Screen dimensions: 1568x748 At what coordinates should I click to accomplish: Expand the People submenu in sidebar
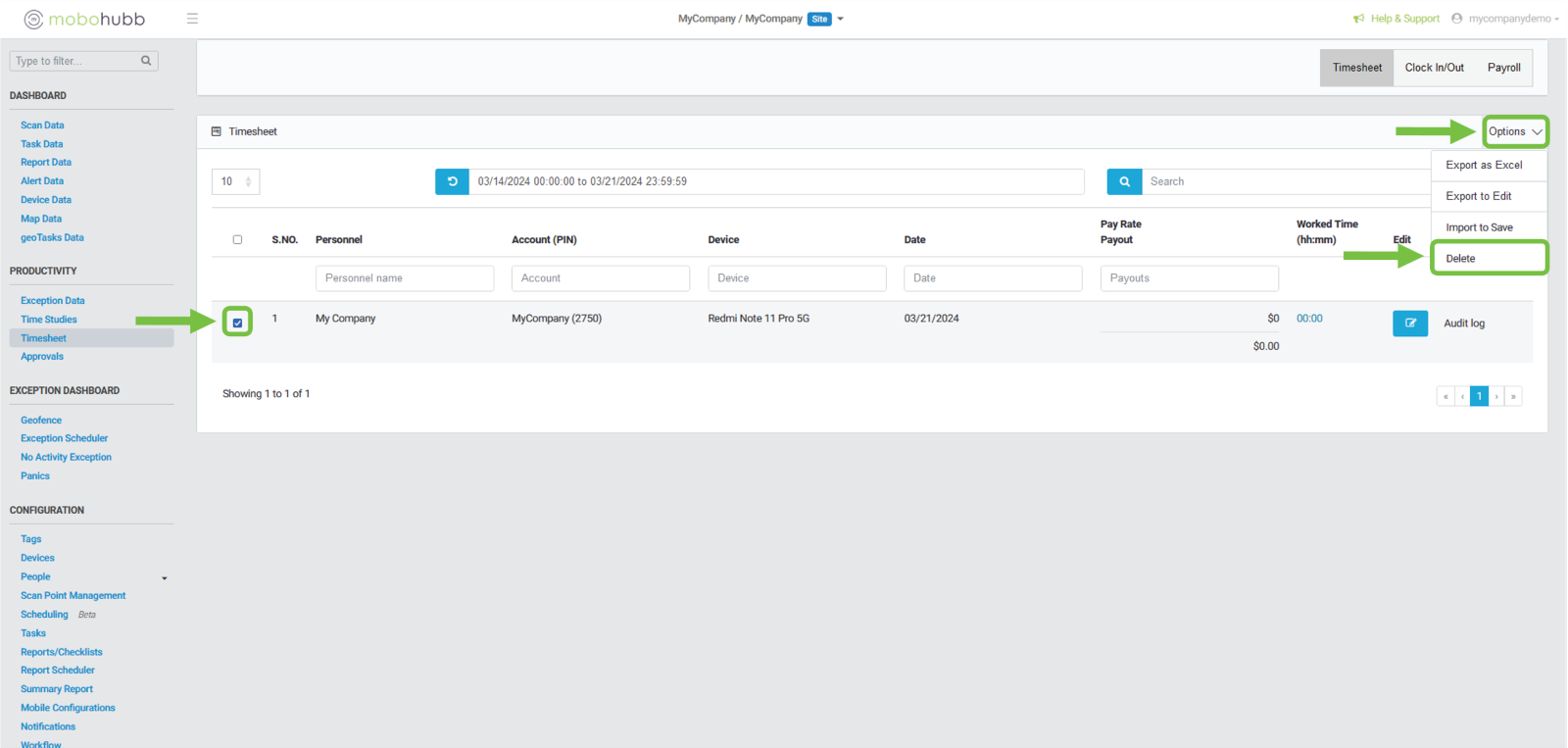pyautogui.click(x=164, y=577)
